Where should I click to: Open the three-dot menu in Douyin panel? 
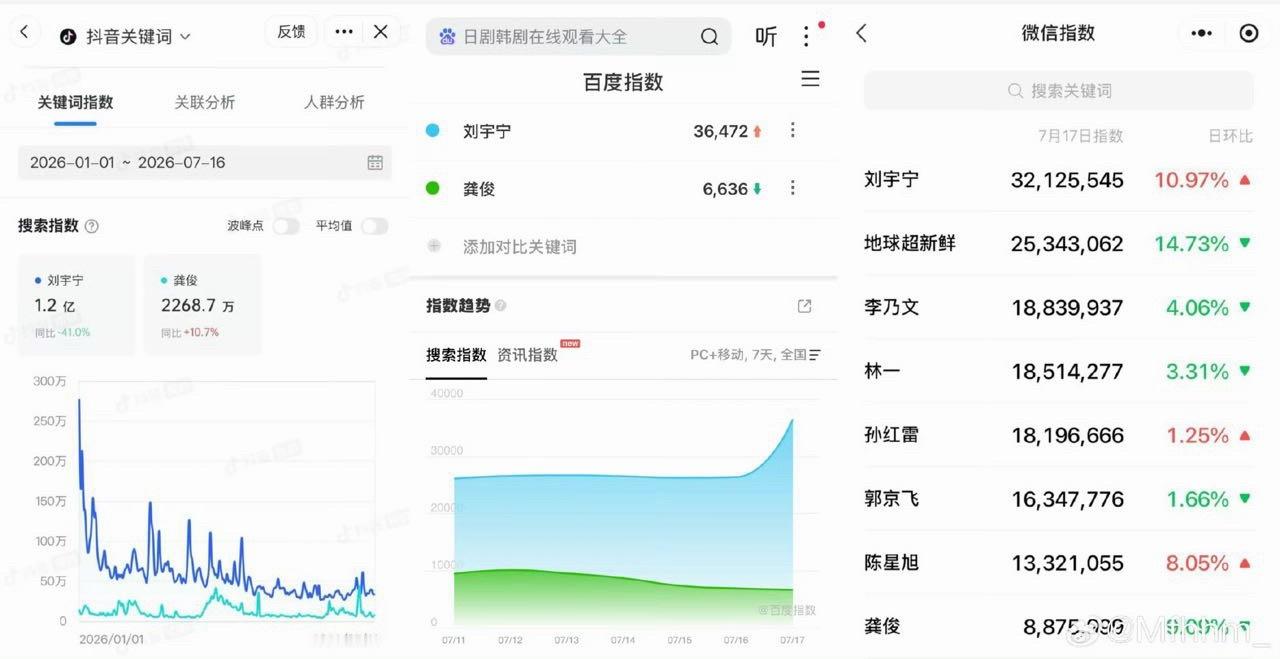[x=344, y=32]
